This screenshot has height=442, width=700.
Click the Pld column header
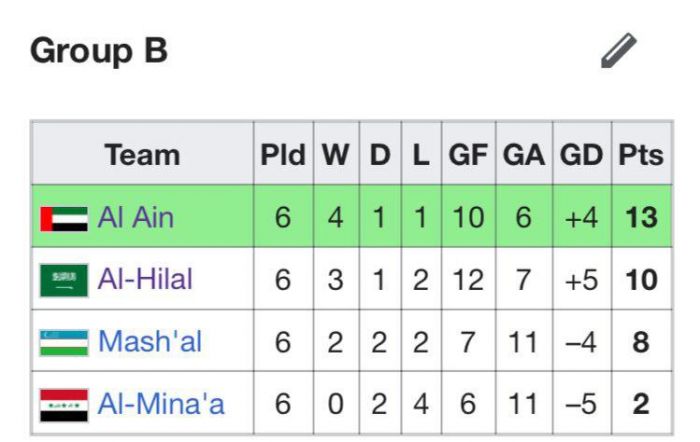click(283, 155)
